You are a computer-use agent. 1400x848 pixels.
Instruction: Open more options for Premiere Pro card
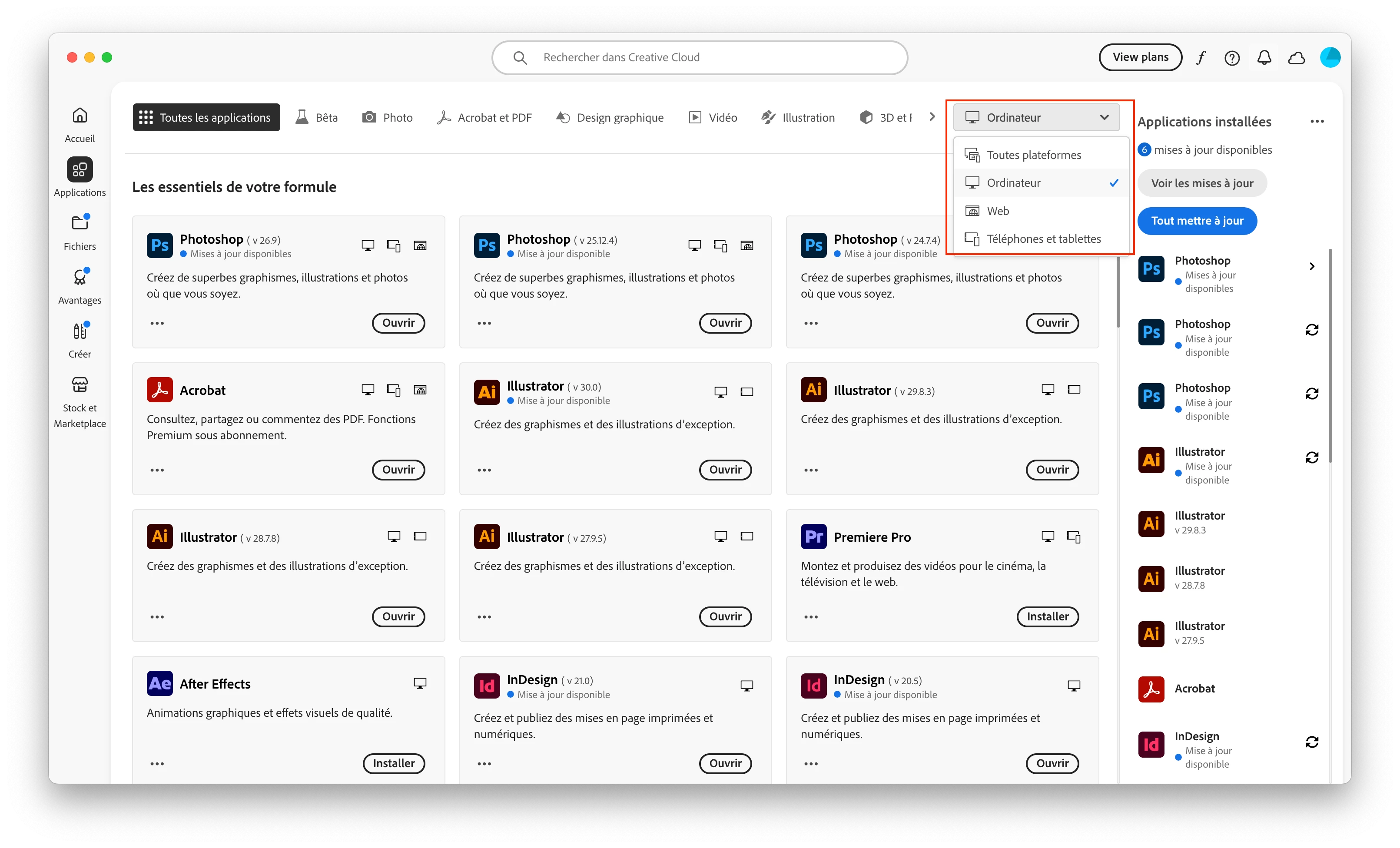(811, 617)
